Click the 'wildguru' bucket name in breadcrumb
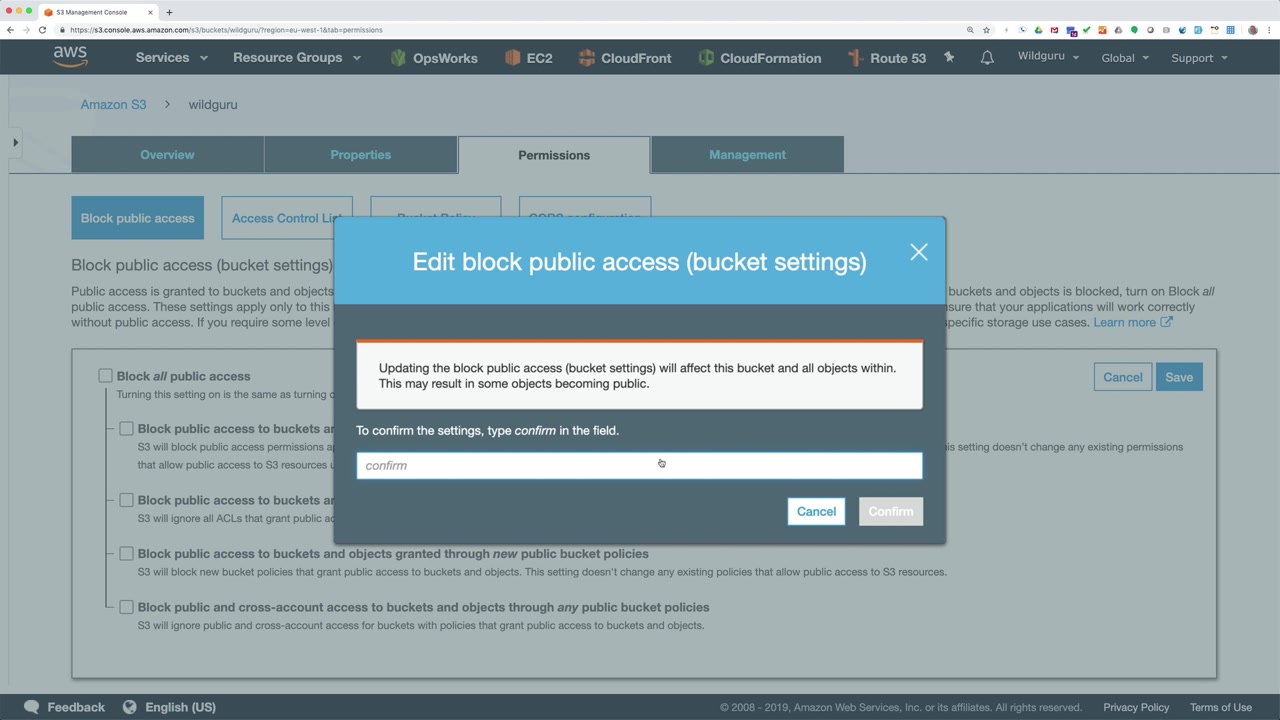Screen dimensions: 1280x720 coord(213,104)
